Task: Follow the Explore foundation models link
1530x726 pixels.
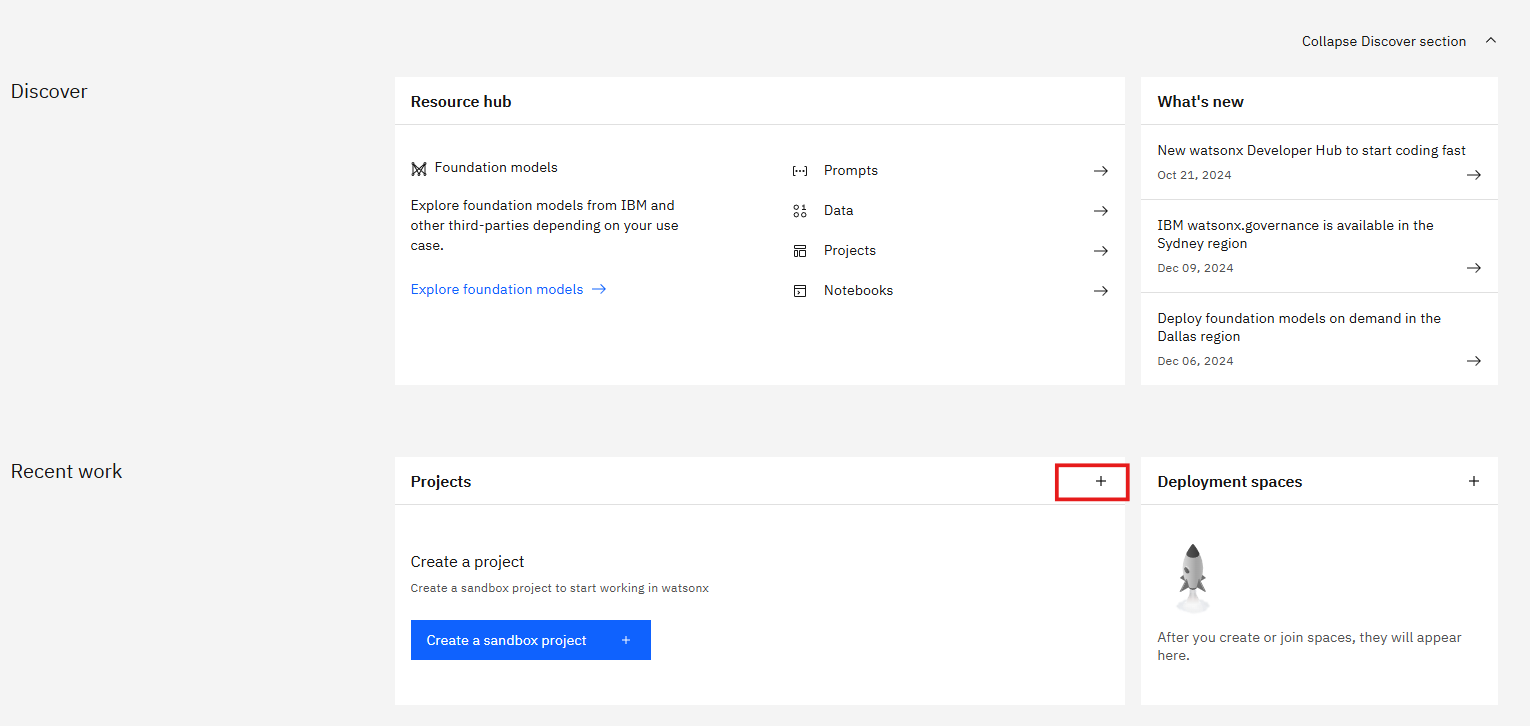Action: click(497, 289)
